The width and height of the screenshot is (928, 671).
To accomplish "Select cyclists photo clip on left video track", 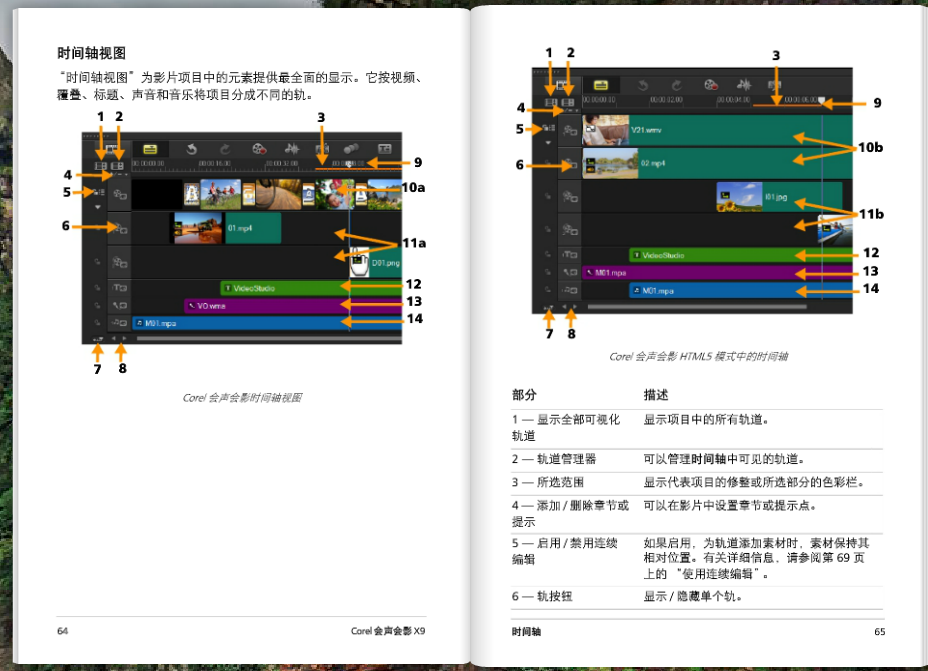I will click(x=221, y=194).
